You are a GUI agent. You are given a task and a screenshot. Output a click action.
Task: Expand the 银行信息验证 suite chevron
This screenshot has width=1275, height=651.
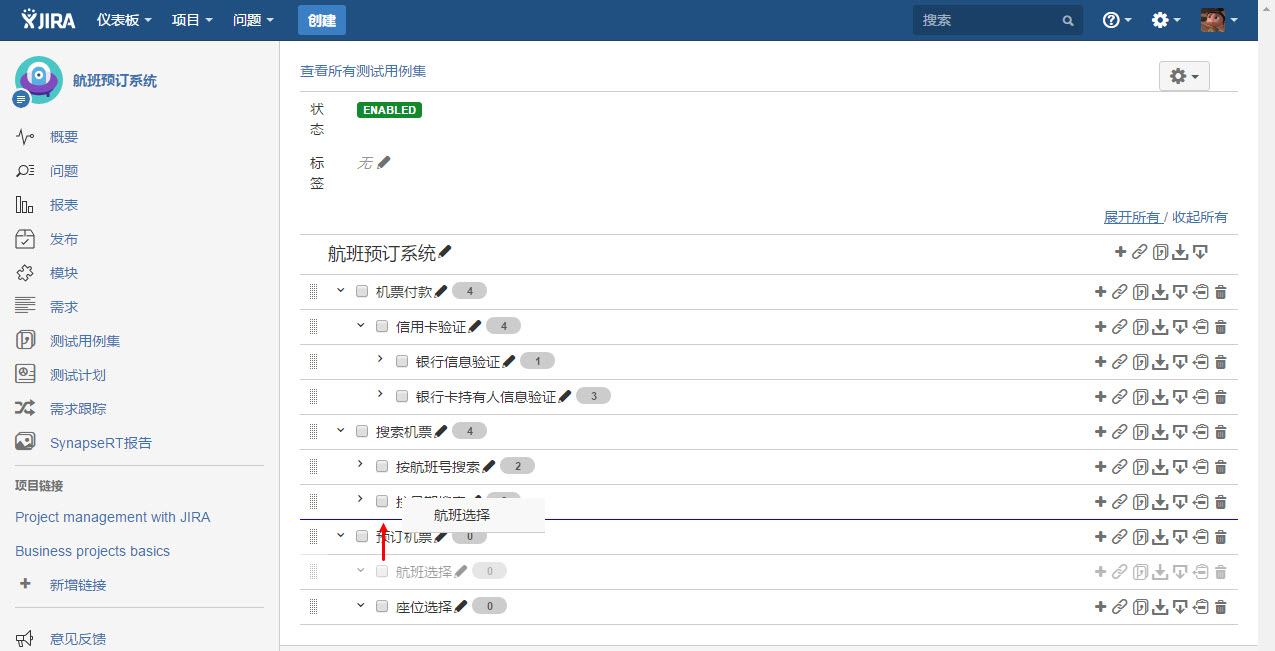pyautogui.click(x=380, y=359)
